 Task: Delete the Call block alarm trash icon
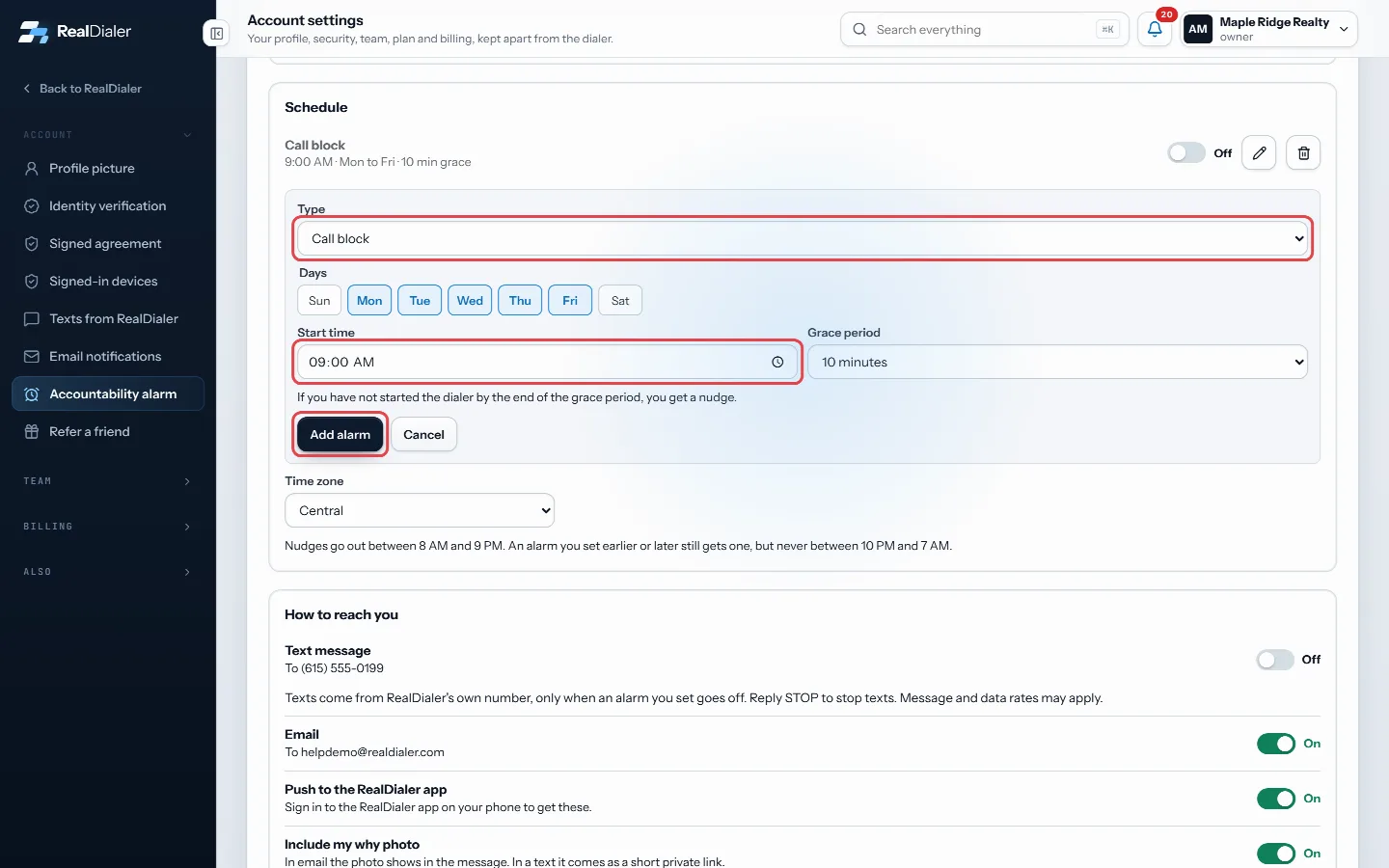(x=1303, y=152)
